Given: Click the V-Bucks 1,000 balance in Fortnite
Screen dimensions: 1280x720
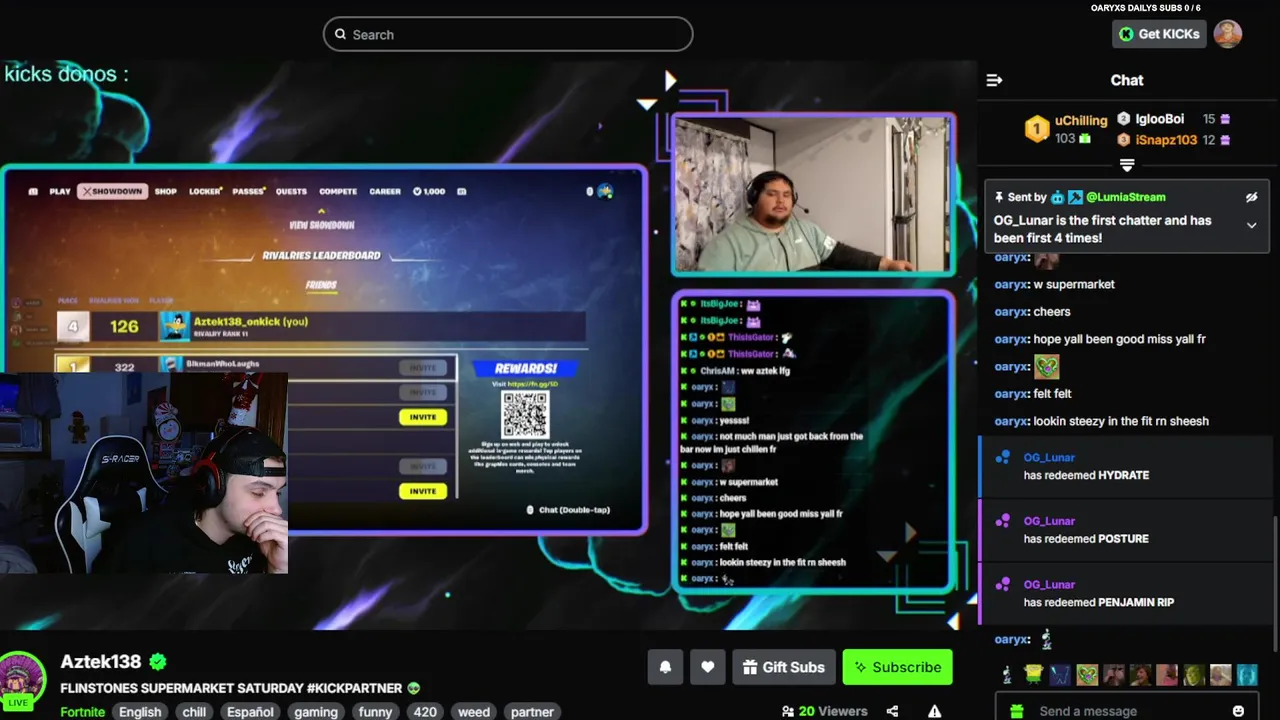Looking at the screenshot, I should click(x=430, y=191).
